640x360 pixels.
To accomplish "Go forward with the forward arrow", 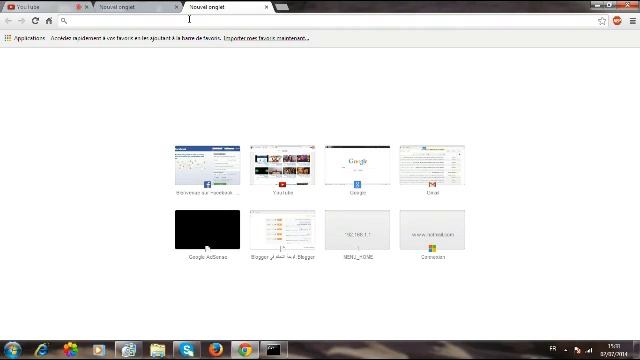I will pos(21,21).
